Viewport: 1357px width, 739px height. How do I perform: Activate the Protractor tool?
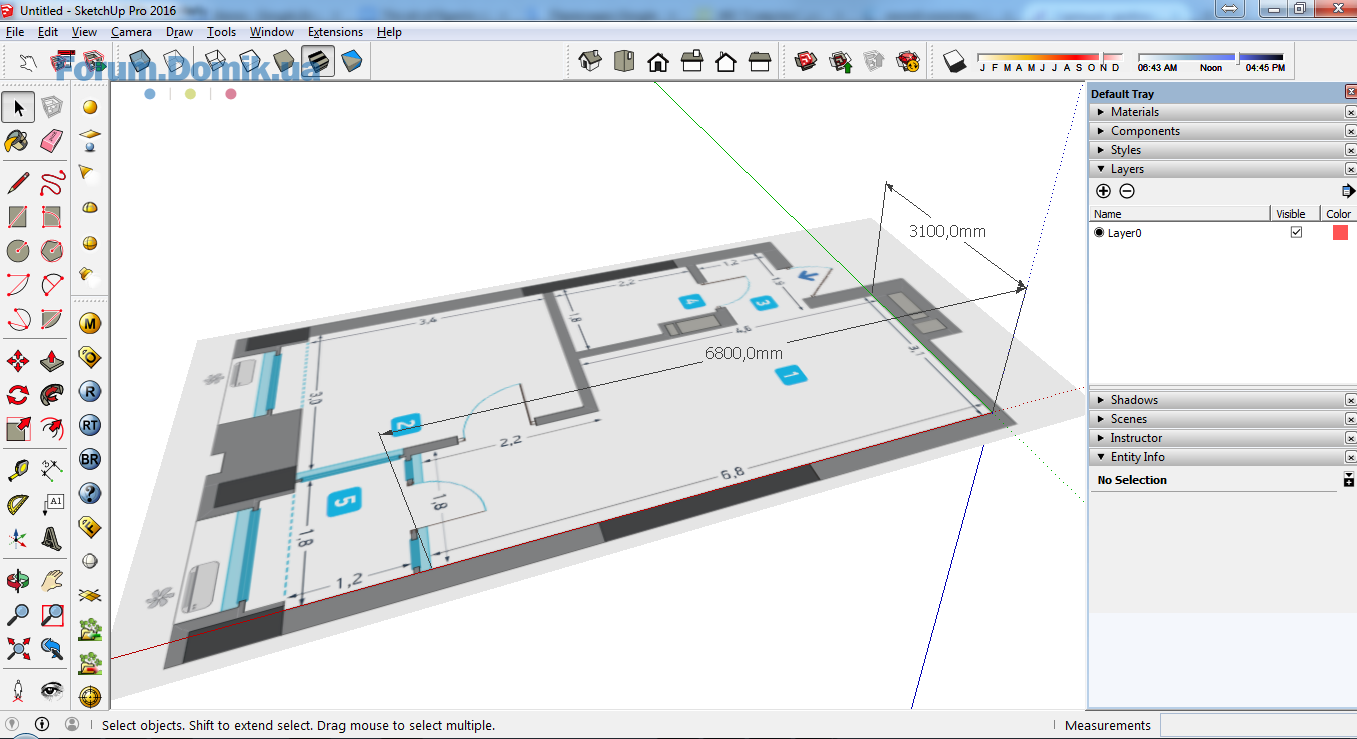18,504
